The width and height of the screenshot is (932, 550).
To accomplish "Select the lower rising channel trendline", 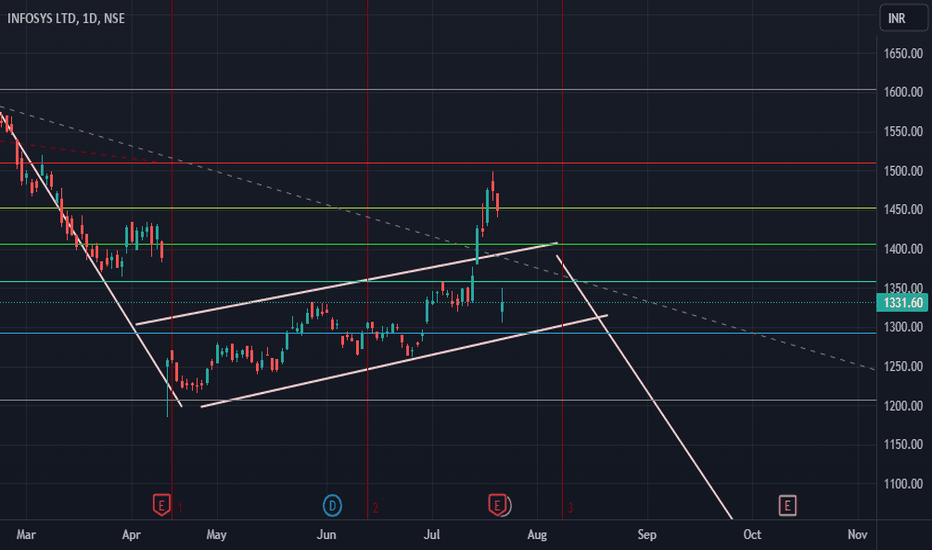I will (x=404, y=361).
